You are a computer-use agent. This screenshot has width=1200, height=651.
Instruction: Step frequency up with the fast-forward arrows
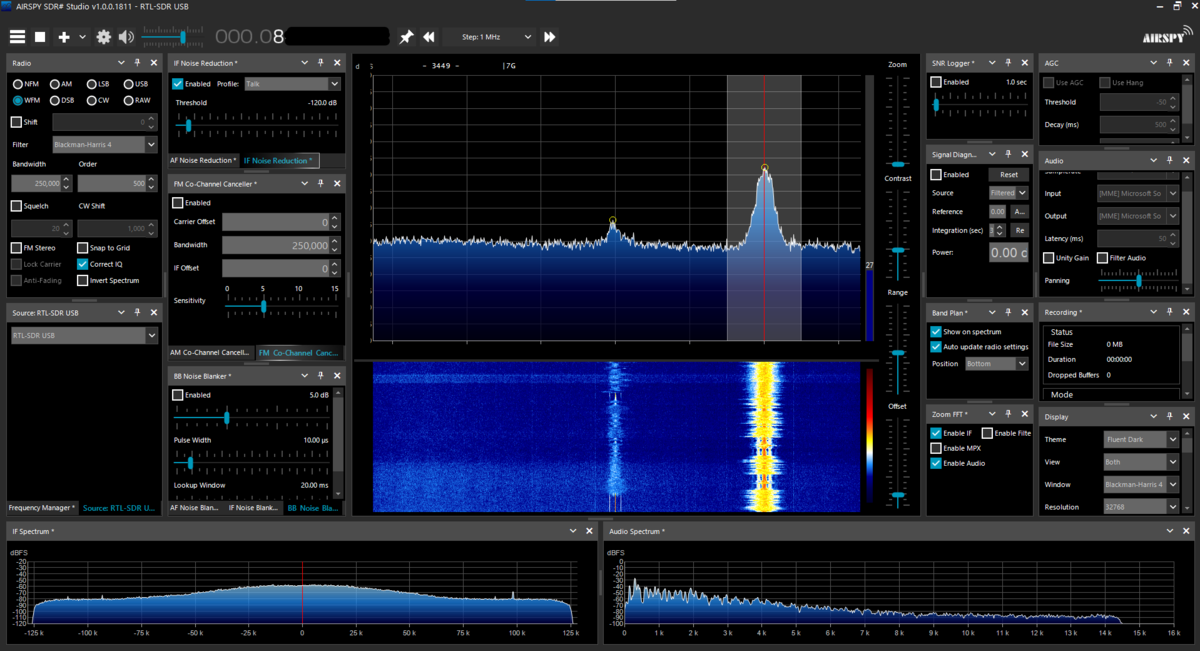pos(550,37)
